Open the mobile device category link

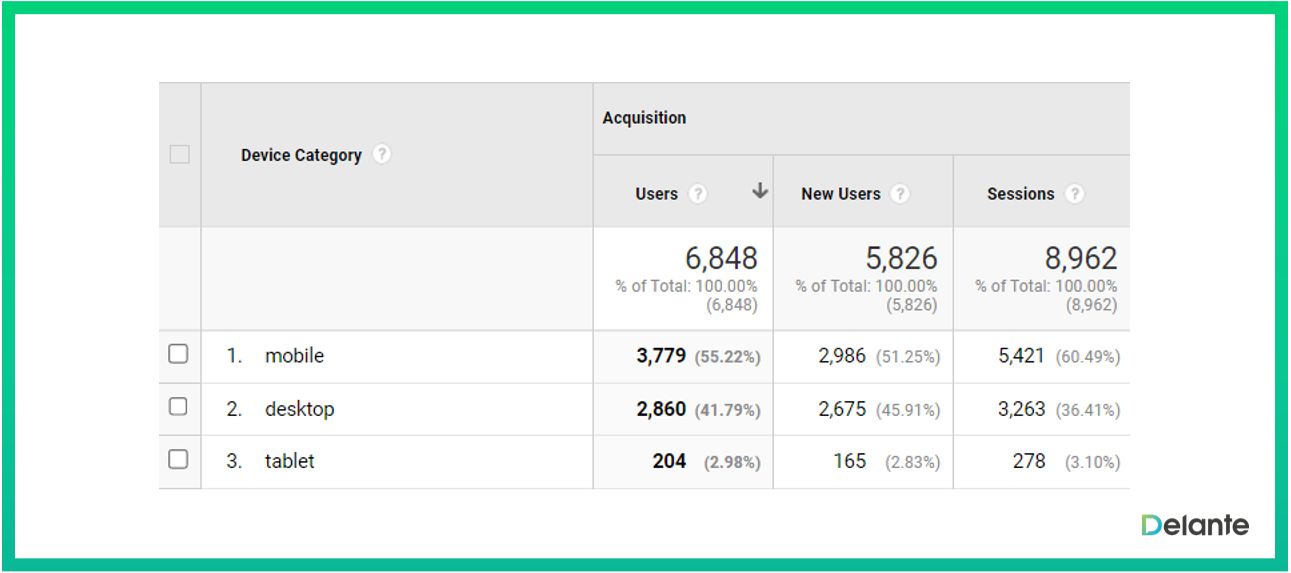294,356
